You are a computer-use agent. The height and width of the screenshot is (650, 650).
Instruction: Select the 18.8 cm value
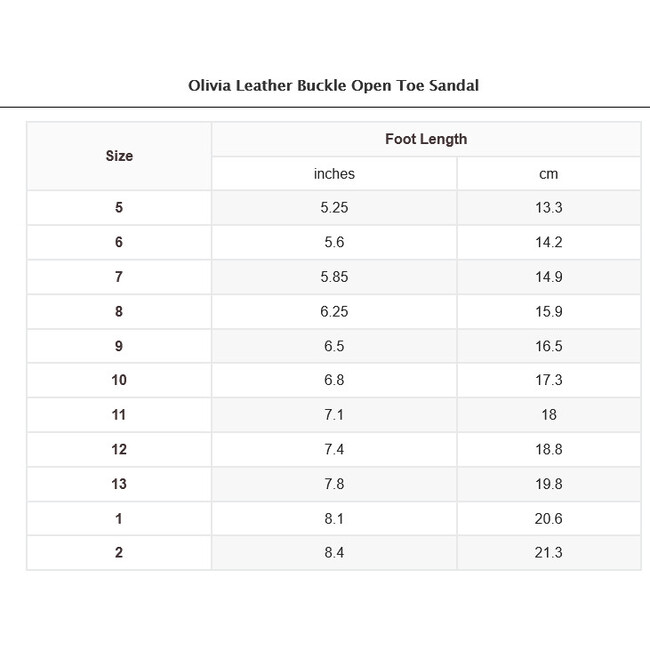click(x=549, y=450)
